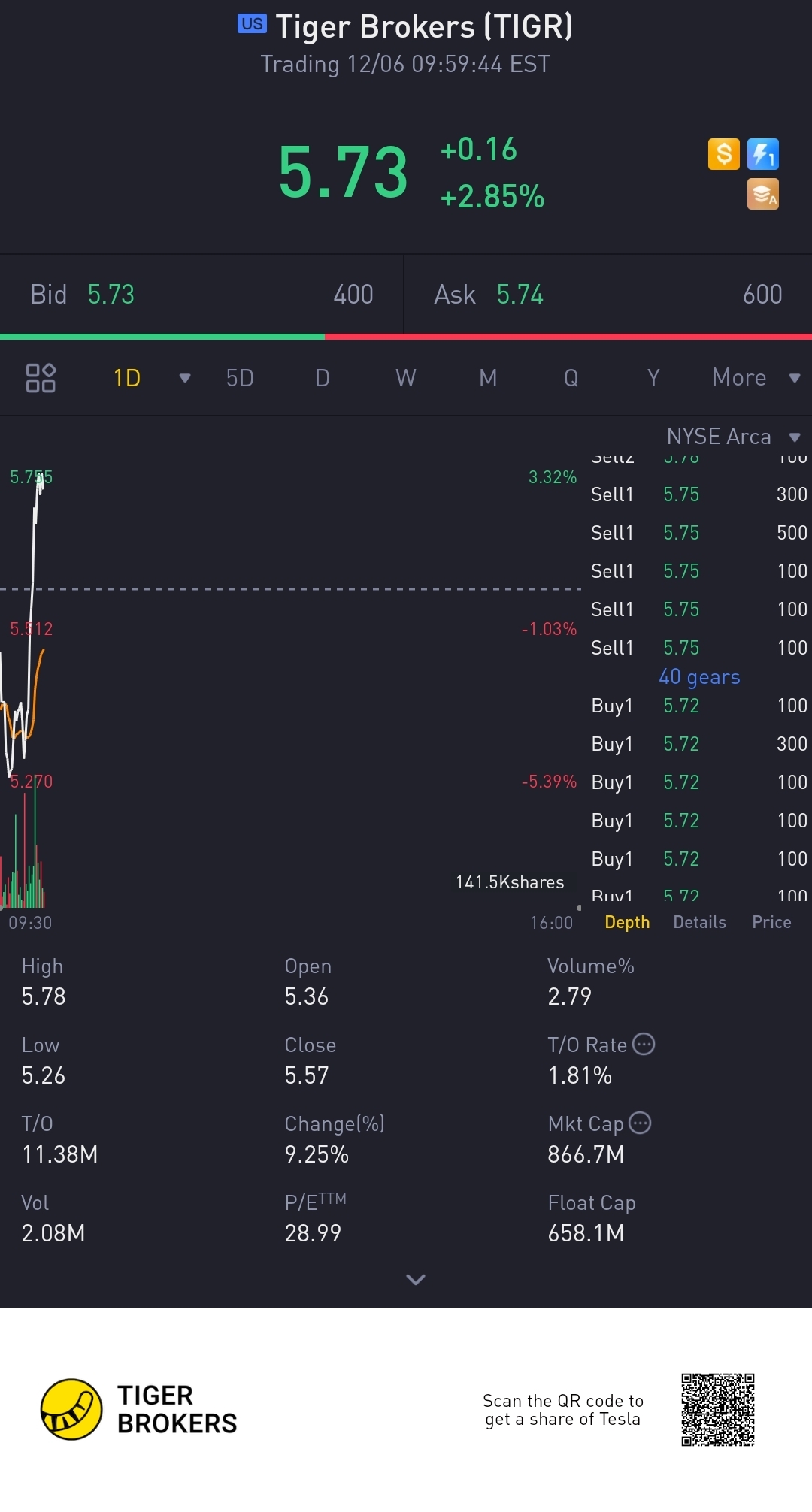Screen dimensions: 812x1512
Task: Open the chart layout grid icon
Action: click(41, 378)
